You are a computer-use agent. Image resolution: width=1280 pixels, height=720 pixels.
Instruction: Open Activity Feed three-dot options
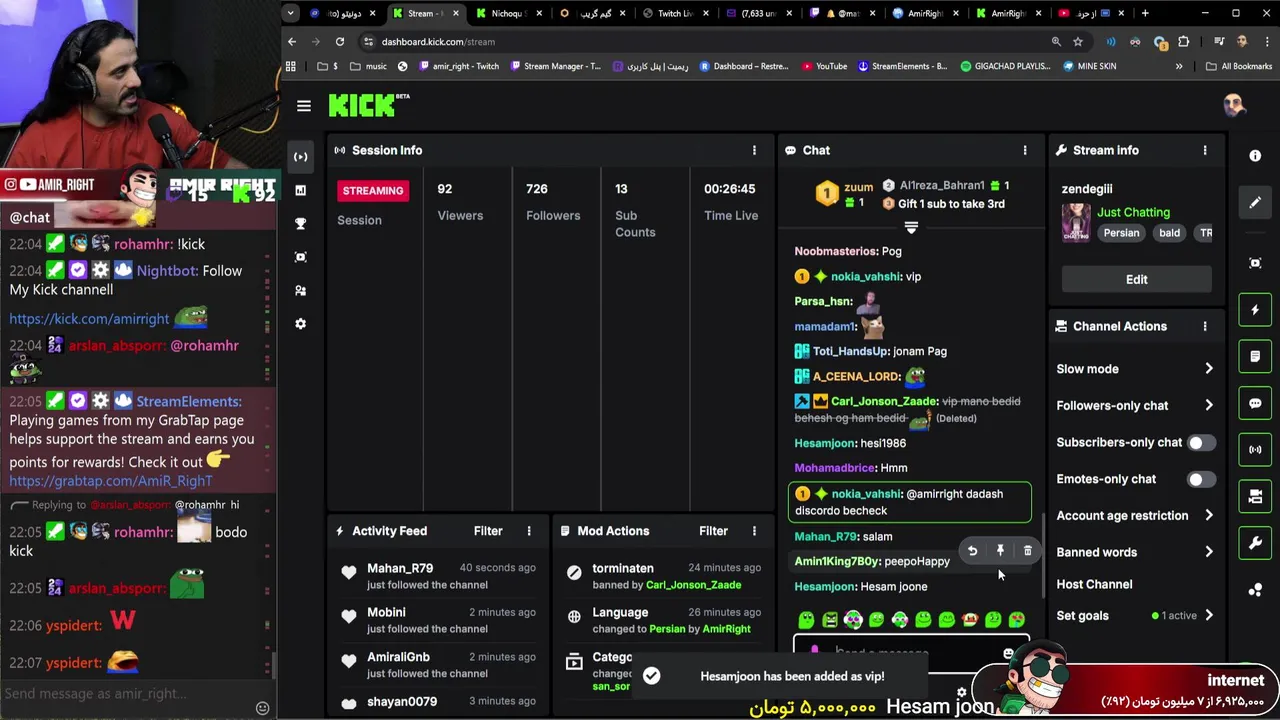tap(529, 531)
